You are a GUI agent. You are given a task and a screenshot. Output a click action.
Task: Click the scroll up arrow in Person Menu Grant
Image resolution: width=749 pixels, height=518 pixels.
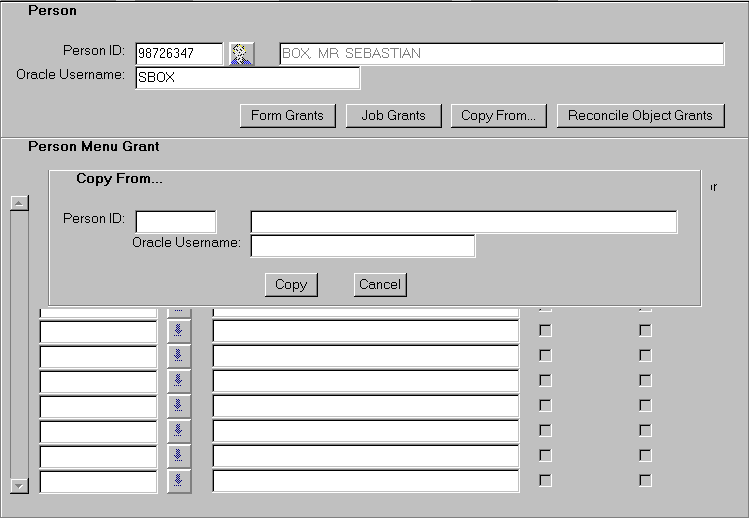click(18, 203)
